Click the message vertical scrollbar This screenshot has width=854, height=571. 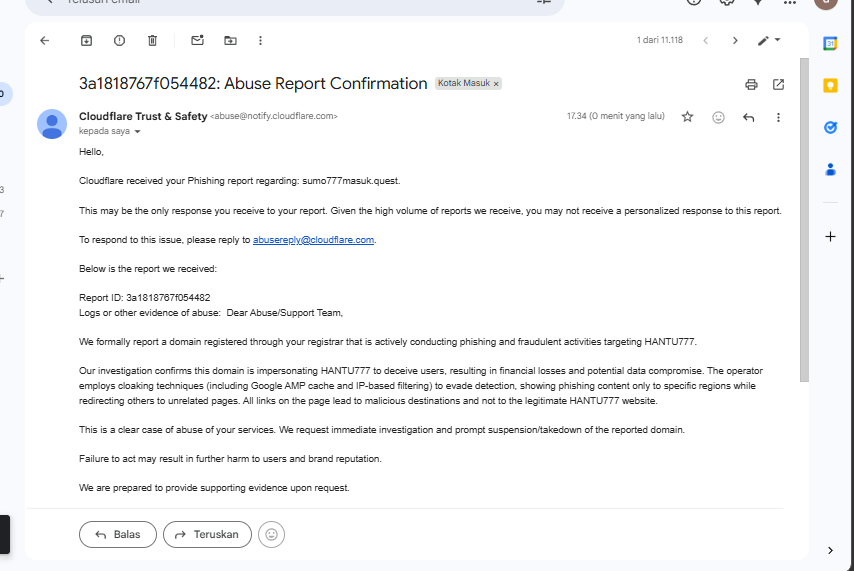point(804,220)
